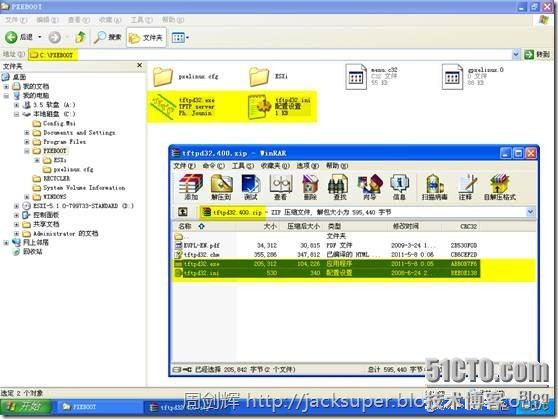Image resolution: width=558 pixels, height=419 pixels.
Task: Sort WinRAR list by 名称 column header
Action: click(204, 226)
